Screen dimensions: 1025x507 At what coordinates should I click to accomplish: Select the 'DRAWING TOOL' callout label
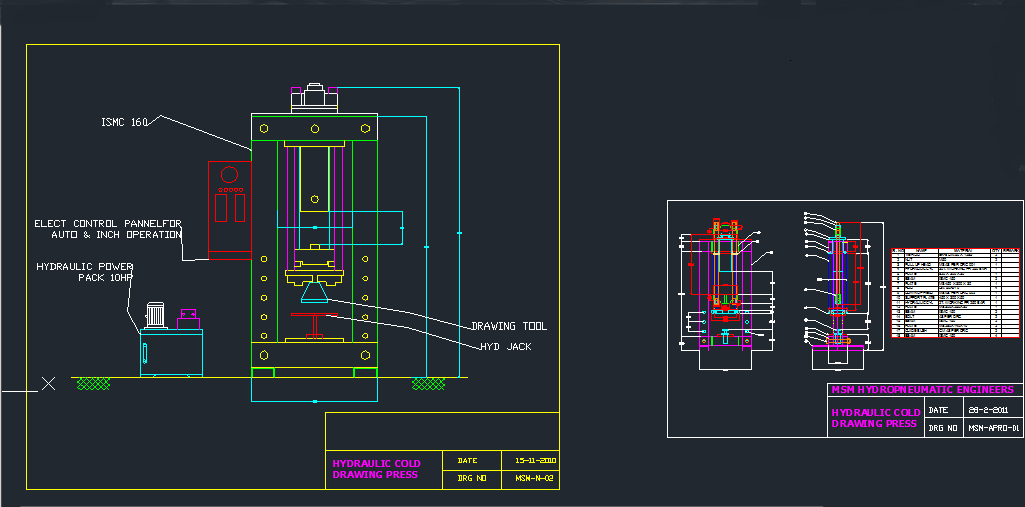tap(509, 326)
